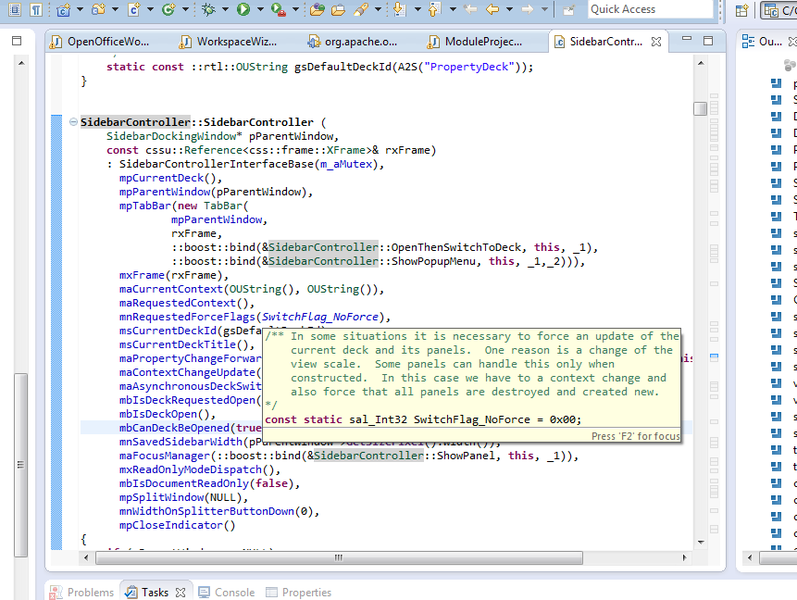Click the new C source file icon
Screen dimensions: 797x600
134,9
